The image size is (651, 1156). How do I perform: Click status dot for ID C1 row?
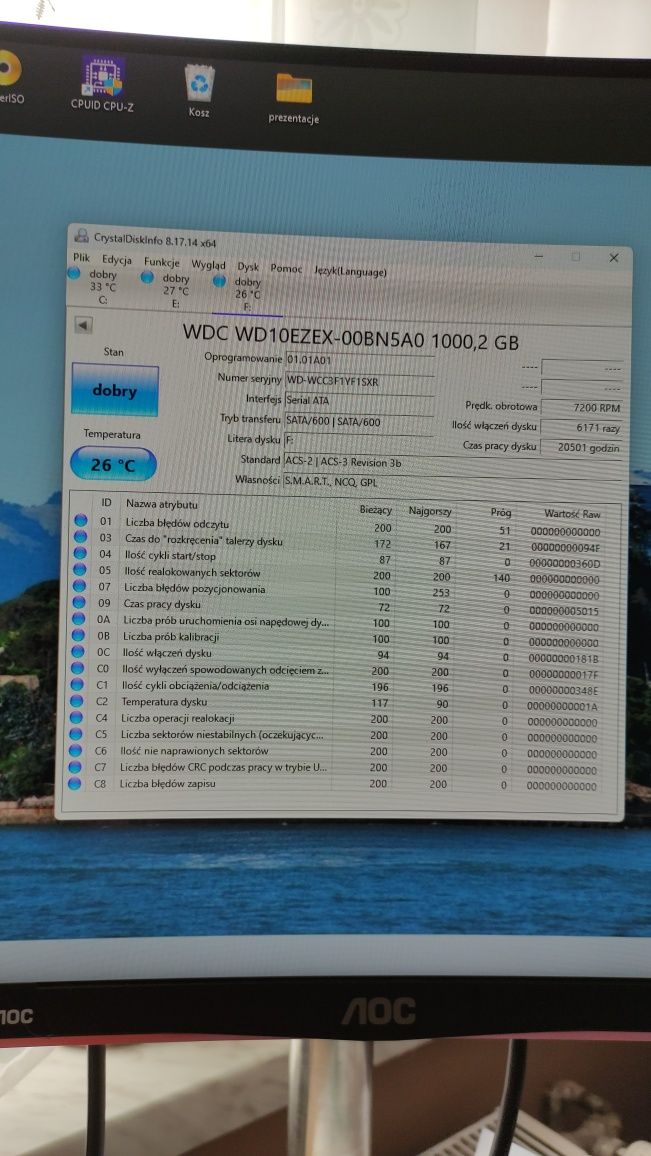(77, 685)
